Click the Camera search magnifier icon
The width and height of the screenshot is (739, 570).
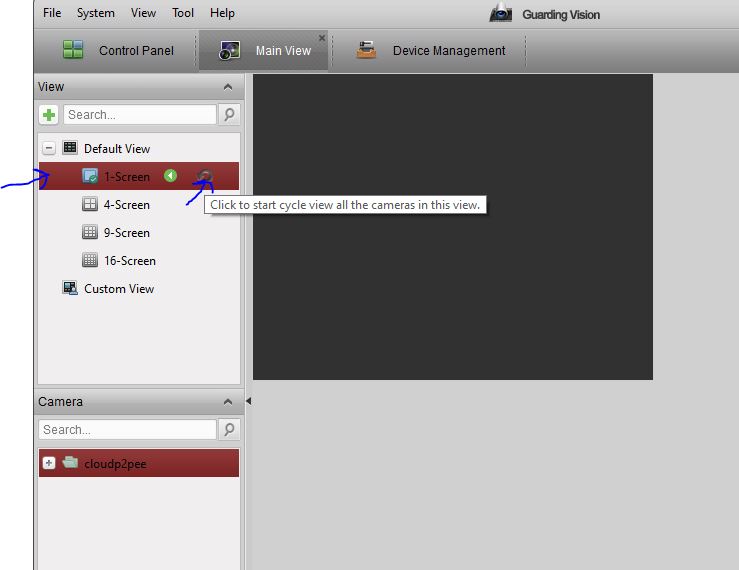point(229,430)
